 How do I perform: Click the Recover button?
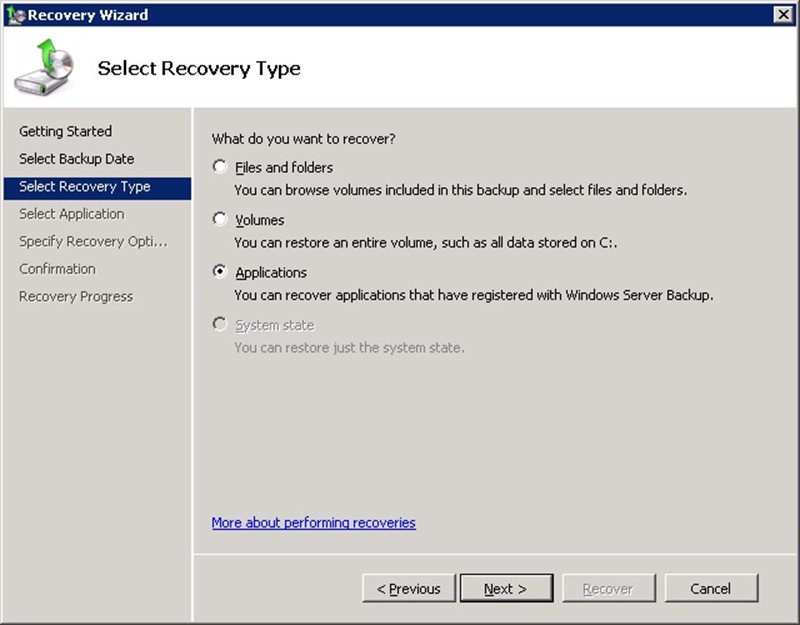(x=609, y=589)
